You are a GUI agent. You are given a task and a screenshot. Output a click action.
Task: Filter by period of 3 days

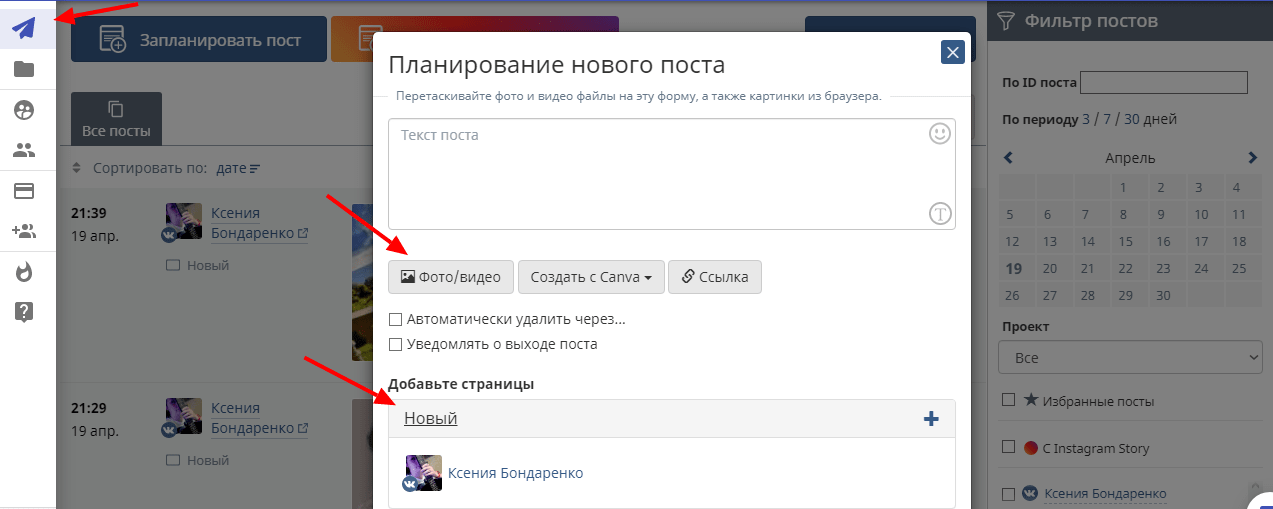coord(1086,119)
